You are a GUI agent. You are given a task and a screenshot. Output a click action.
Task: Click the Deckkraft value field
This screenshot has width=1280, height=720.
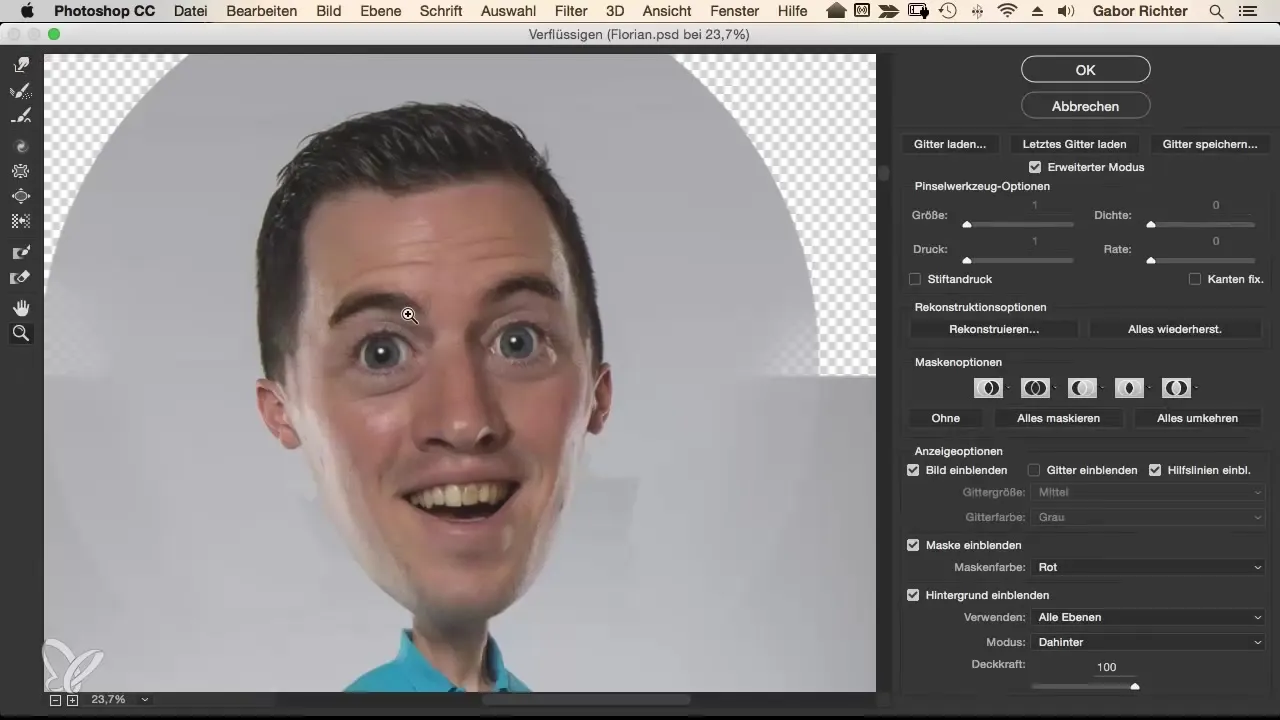click(x=1106, y=667)
